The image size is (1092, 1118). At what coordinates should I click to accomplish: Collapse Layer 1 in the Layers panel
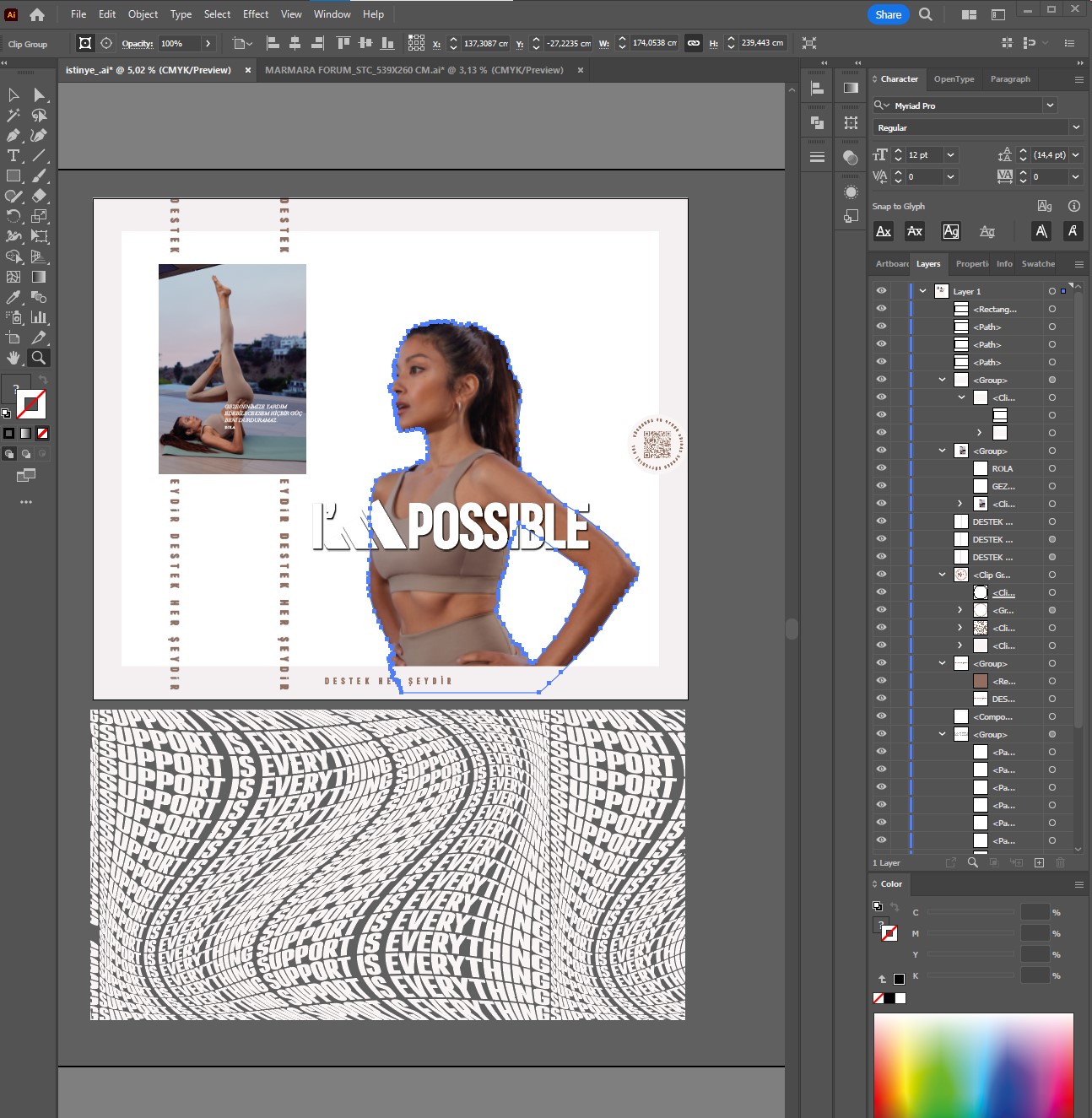922,291
